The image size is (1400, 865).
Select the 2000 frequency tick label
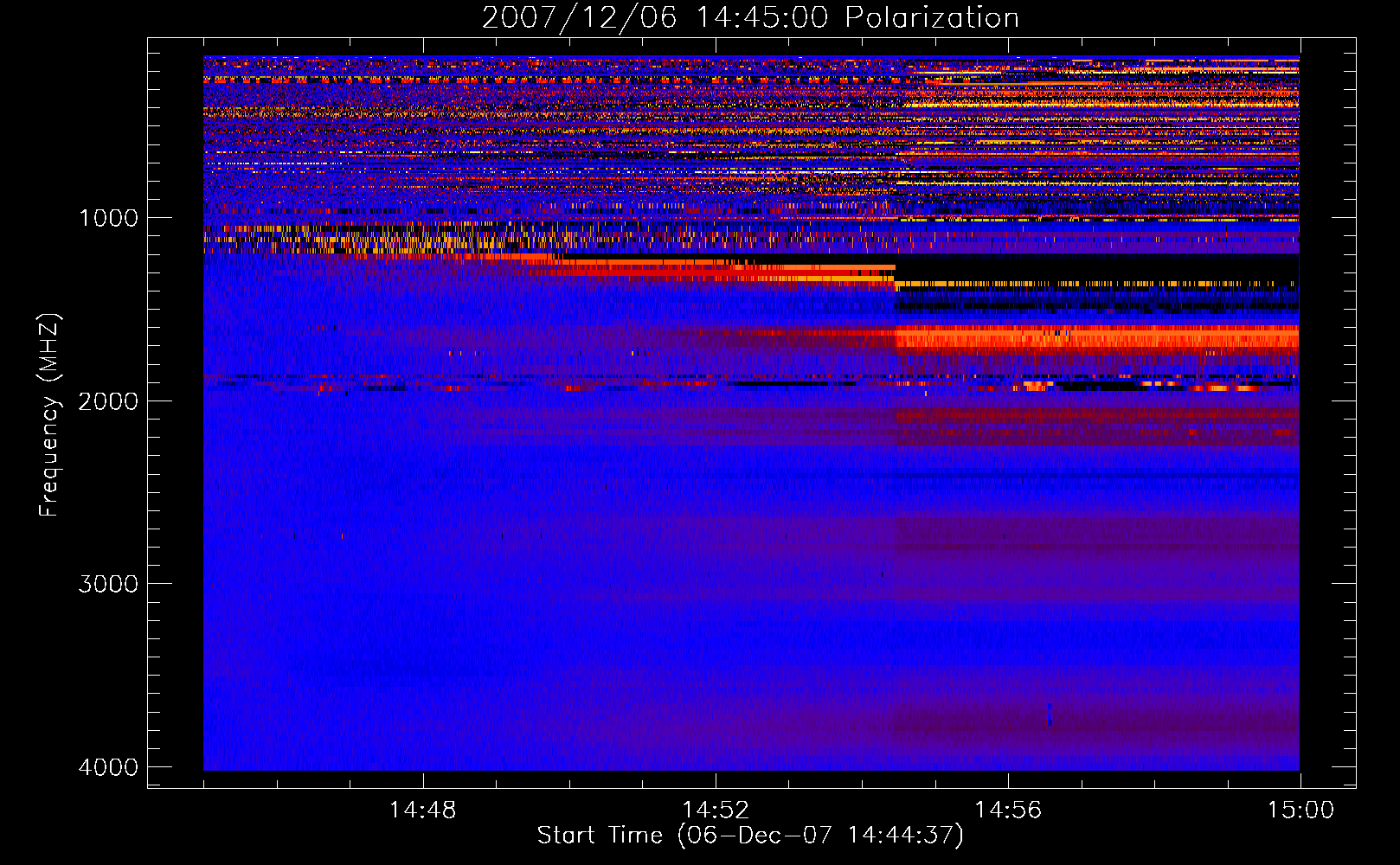[108, 400]
